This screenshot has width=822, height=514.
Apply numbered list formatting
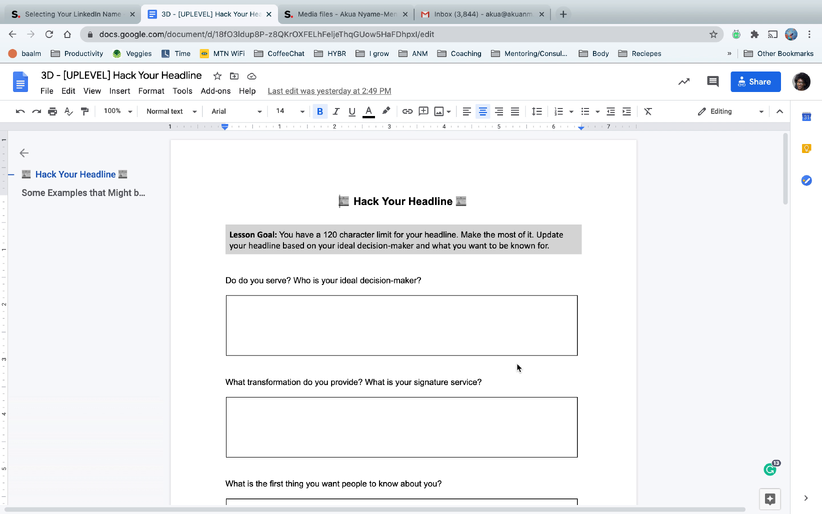(x=559, y=111)
